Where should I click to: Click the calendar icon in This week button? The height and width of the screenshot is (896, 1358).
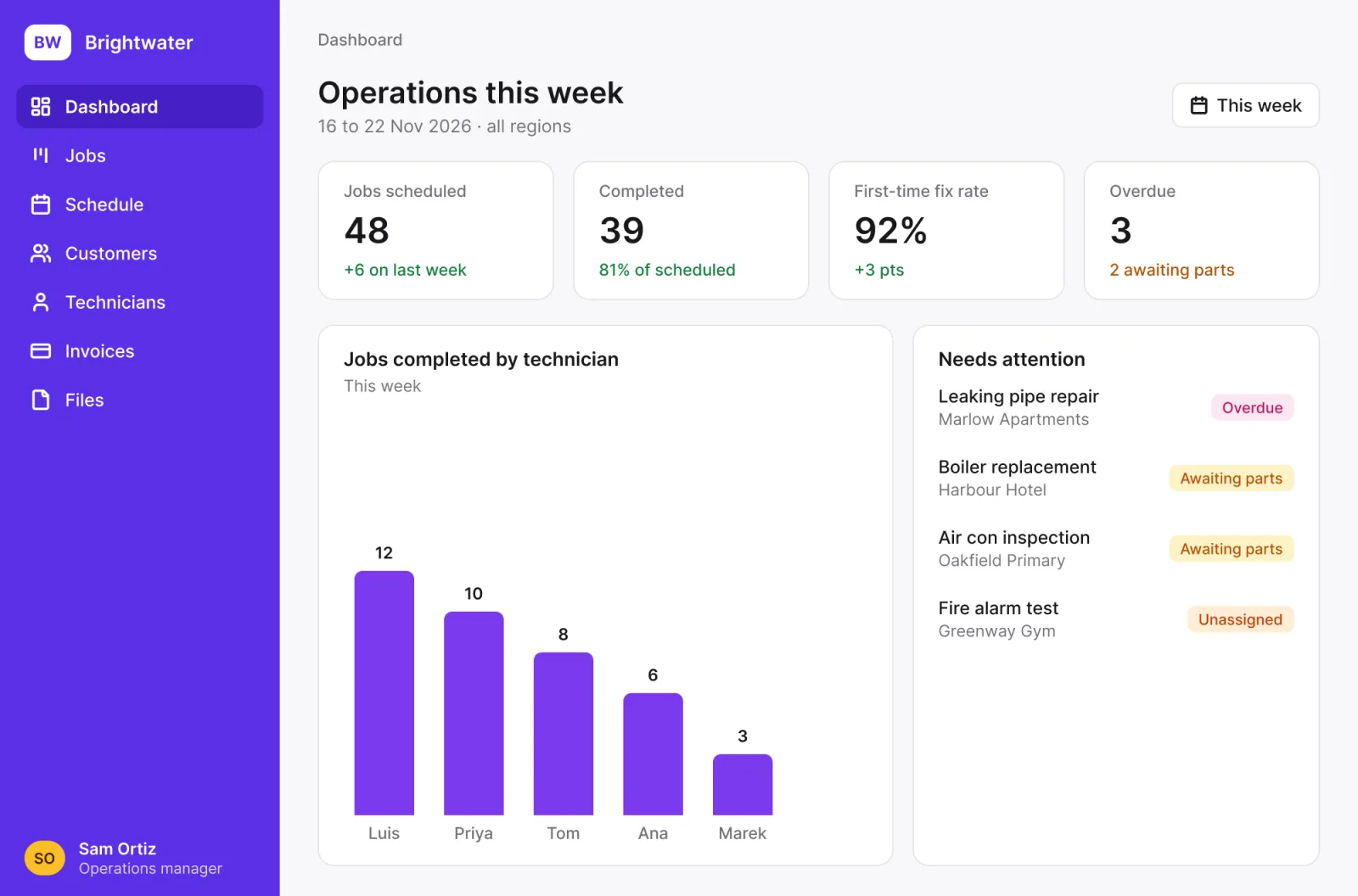(x=1198, y=105)
